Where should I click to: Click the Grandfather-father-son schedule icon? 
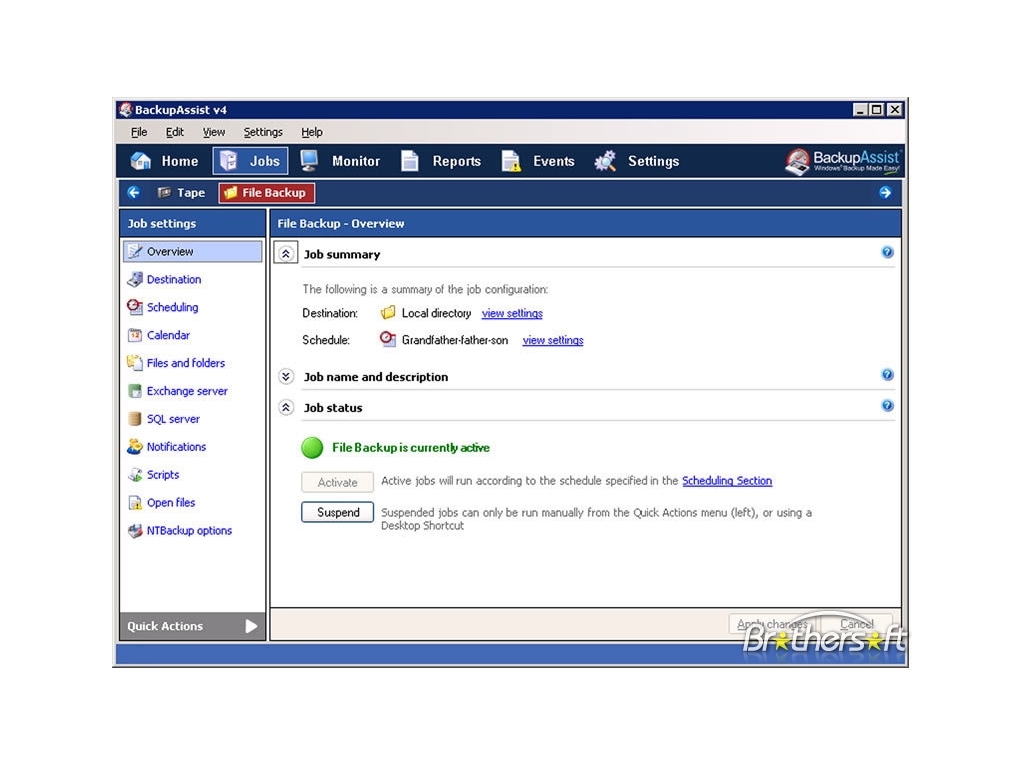[388, 340]
